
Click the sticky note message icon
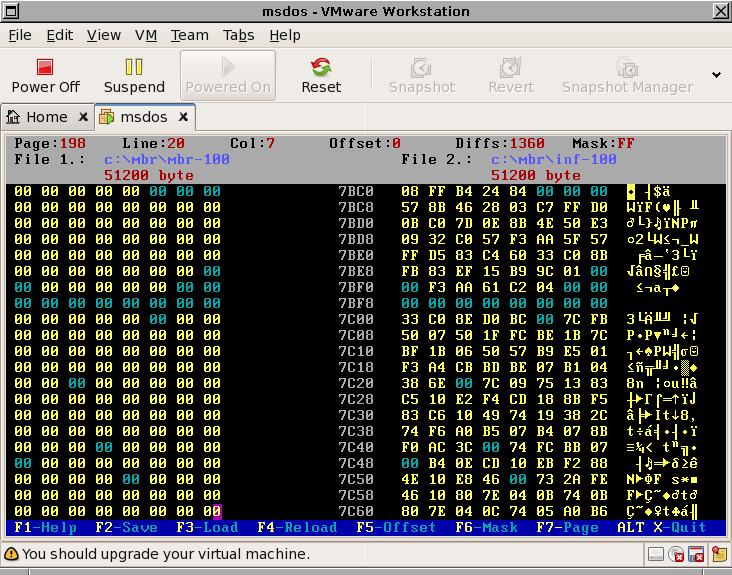[x=719, y=554]
